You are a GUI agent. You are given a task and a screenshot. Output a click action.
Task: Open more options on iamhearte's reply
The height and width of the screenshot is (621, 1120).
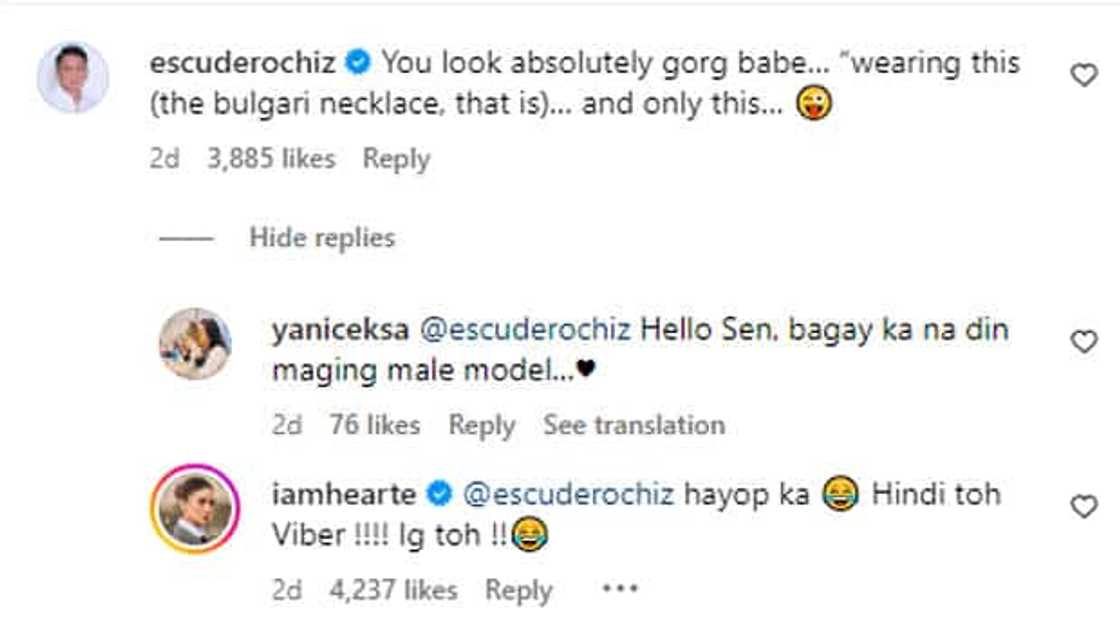coord(620,589)
